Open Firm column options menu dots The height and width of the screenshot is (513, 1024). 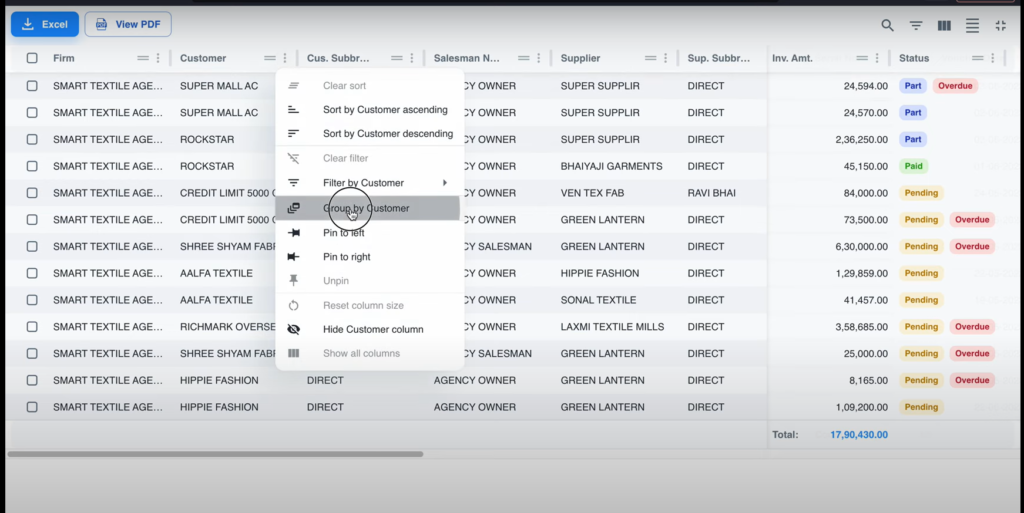point(157,58)
